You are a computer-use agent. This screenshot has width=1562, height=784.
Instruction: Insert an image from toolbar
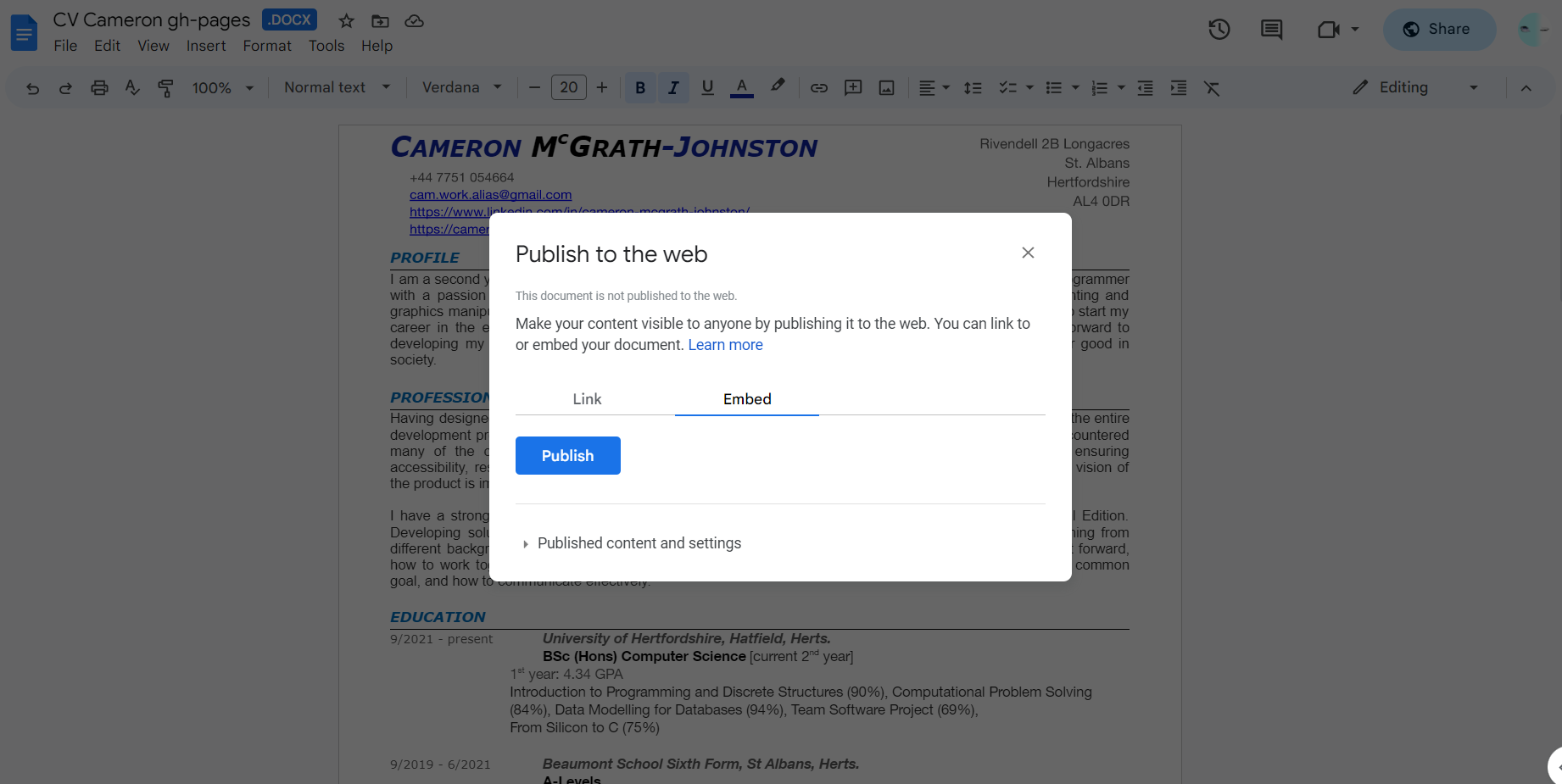(887, 88)
